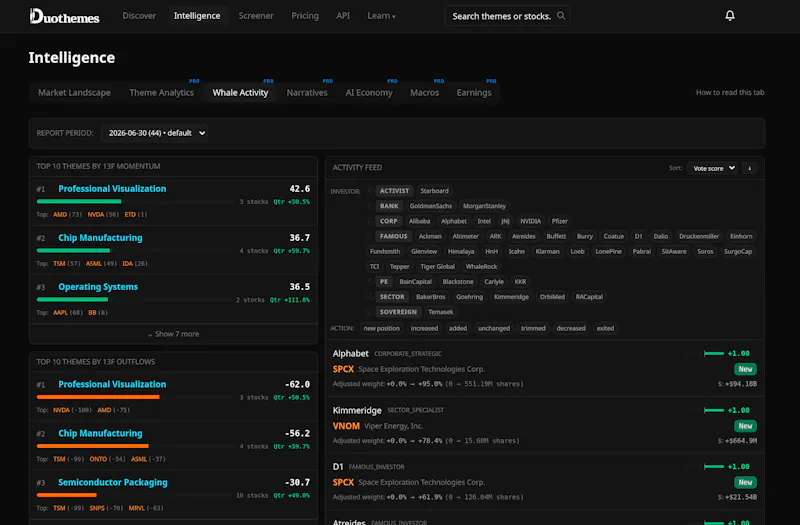The image size is (800, 525).
Task: Click the Duothemes logo
Action: click(x=64, y=16)
